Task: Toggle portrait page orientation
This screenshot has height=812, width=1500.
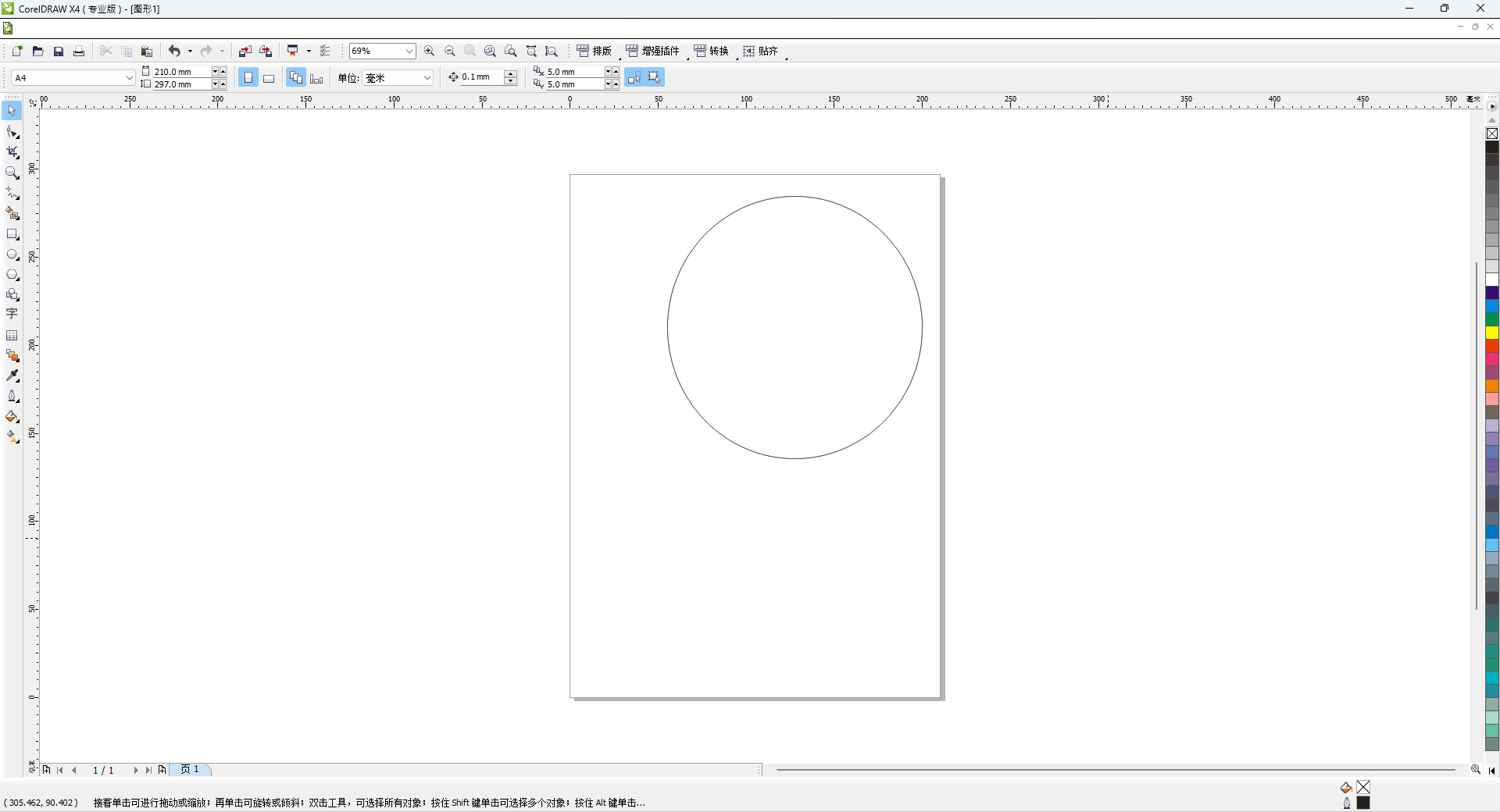Action: click(x=248, y=78)
